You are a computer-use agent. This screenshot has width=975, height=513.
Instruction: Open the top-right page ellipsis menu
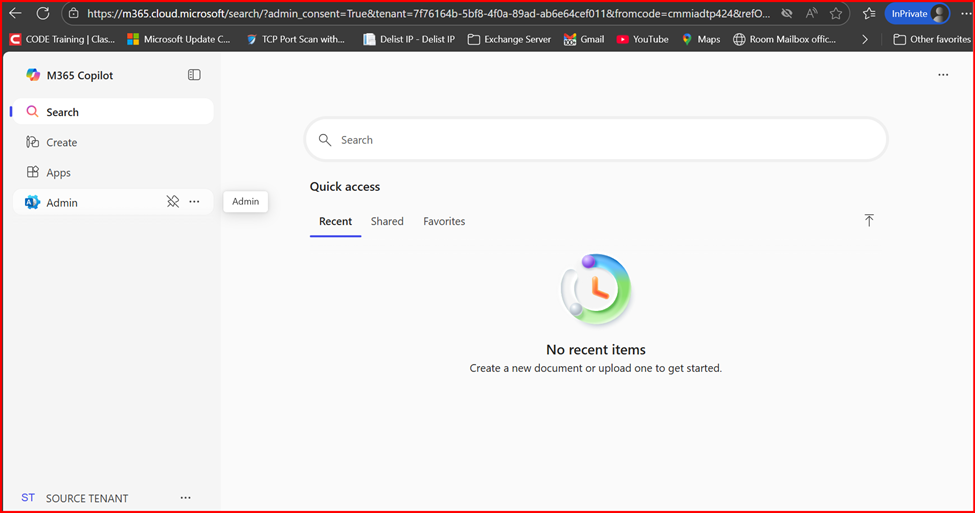pos(942,75)
